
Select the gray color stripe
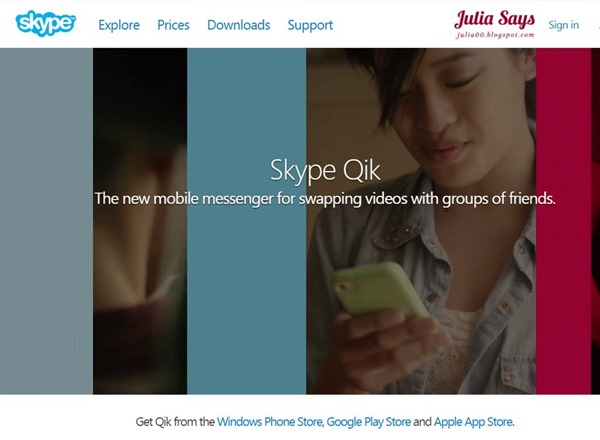pyautogui.click(x=46, y=221)
